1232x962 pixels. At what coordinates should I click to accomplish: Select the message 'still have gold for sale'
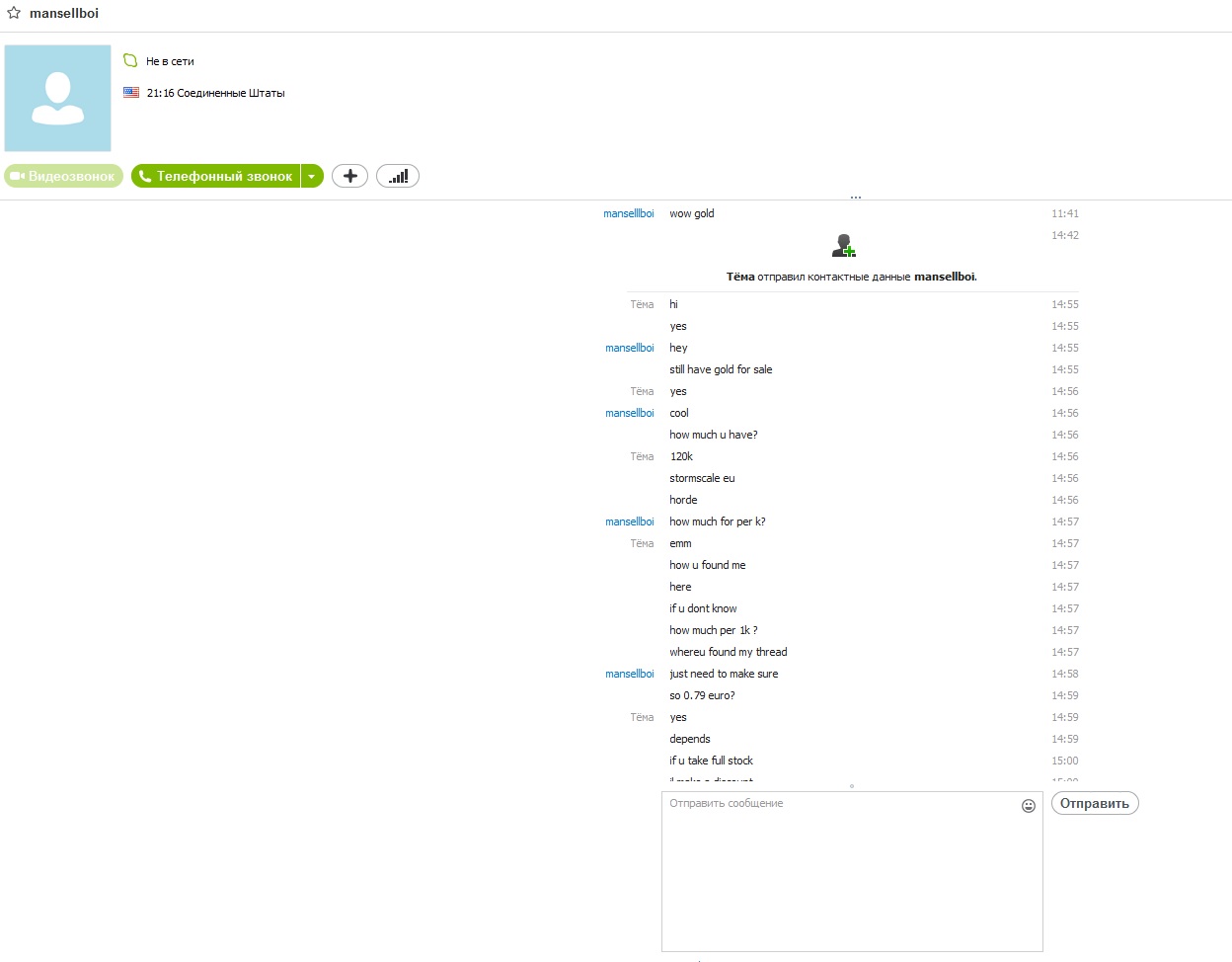721,369
